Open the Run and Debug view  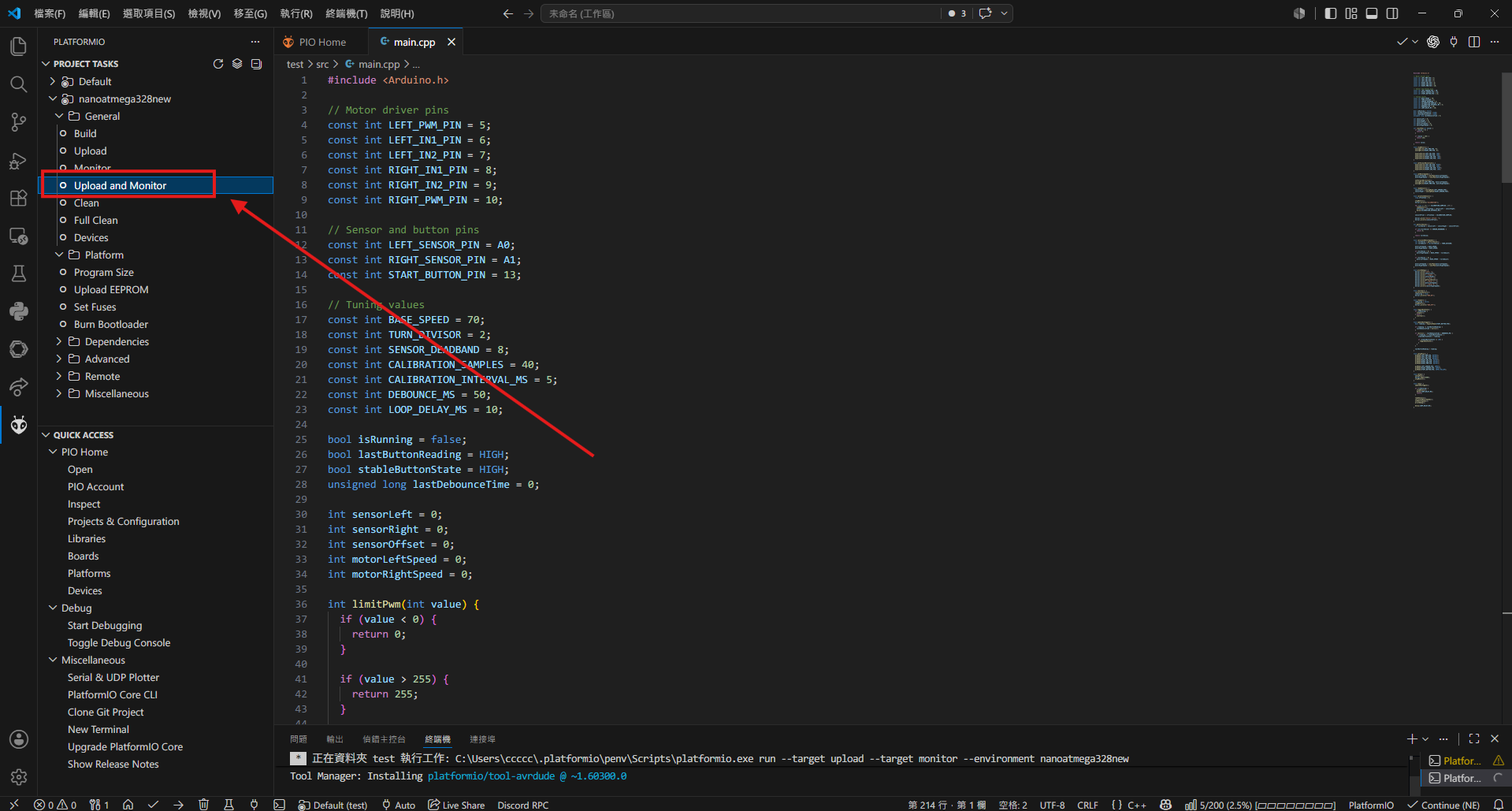(x=18, y=160)
